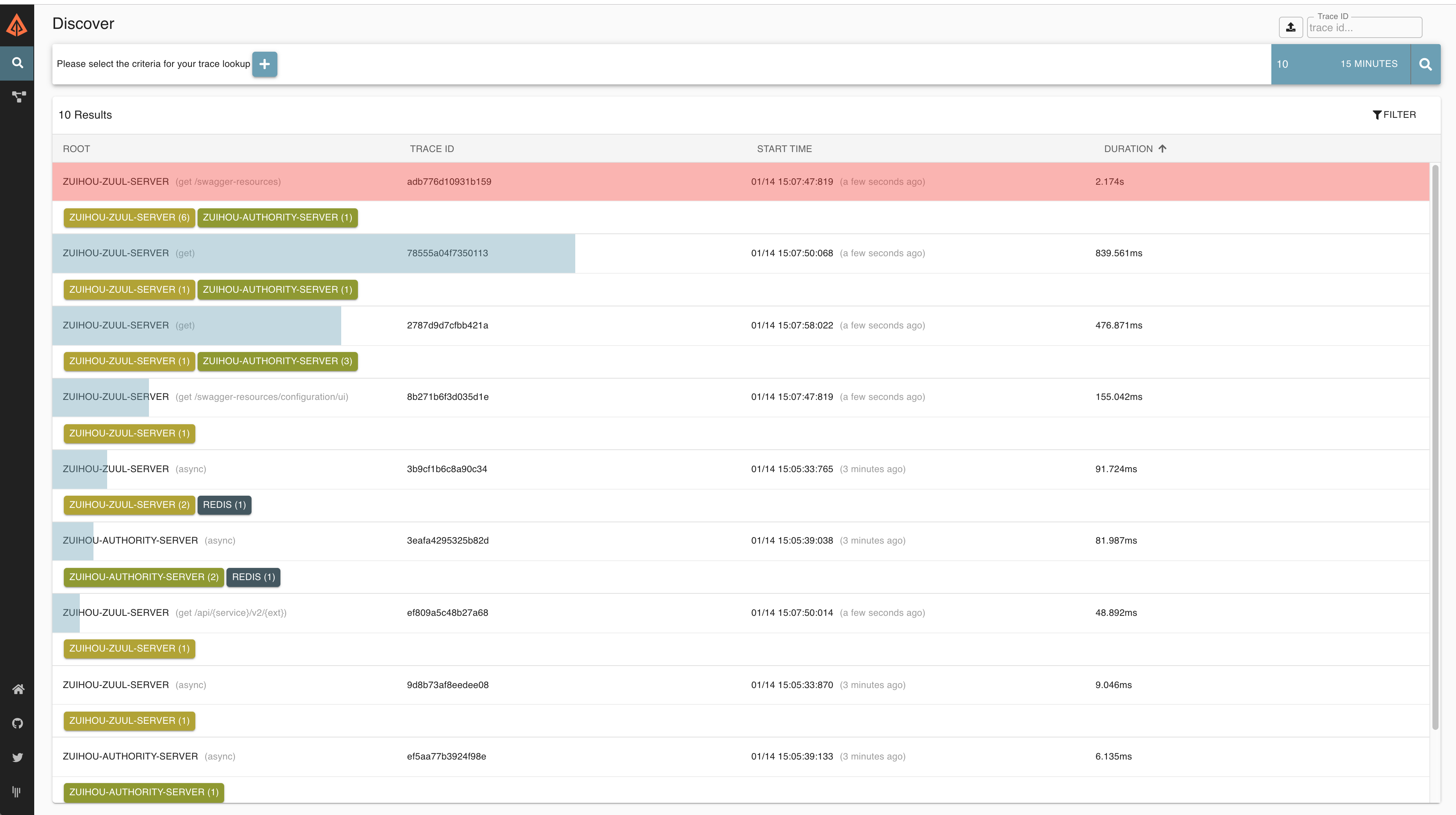Viewport: 1456px width, 815px height.
Task: Open the Zipkin home sidebar icon
Action: [18, 689]
